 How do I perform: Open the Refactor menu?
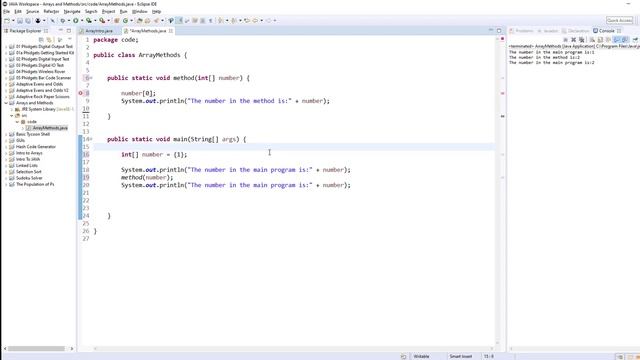[x=51, y=11]
